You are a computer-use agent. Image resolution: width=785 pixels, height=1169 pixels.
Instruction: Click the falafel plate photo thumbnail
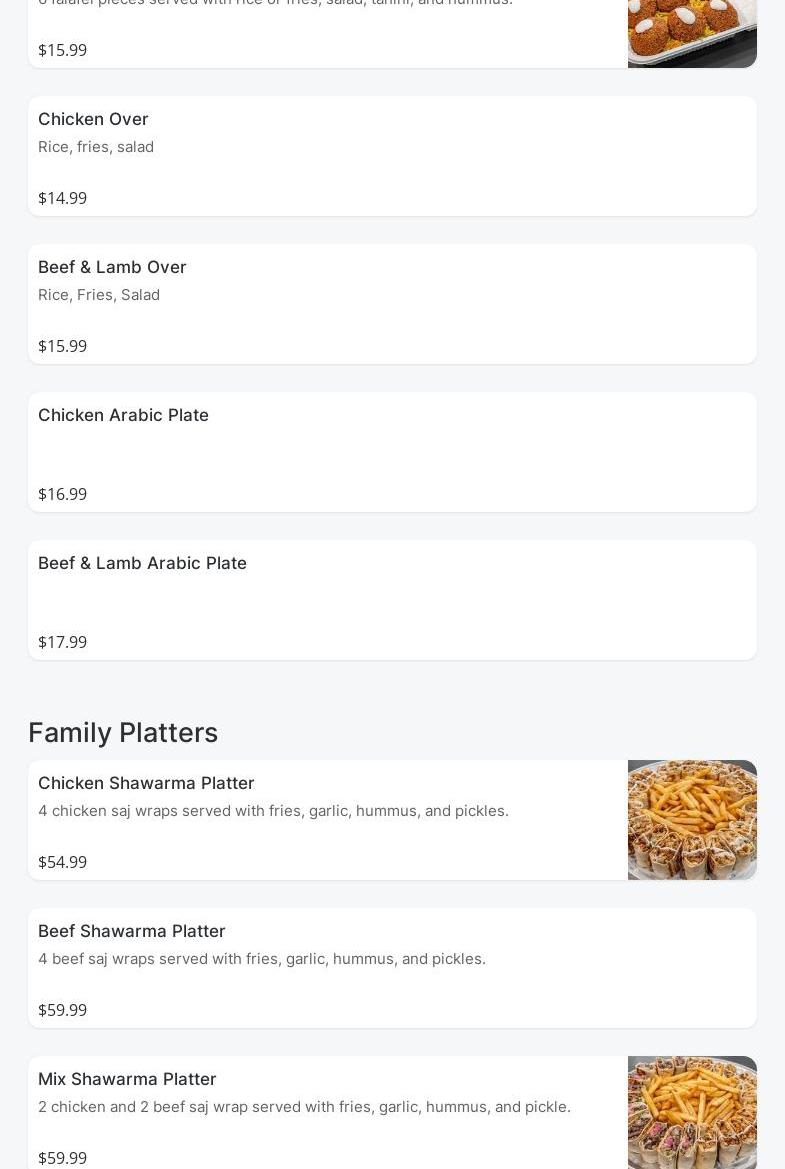tap(692, 34)
